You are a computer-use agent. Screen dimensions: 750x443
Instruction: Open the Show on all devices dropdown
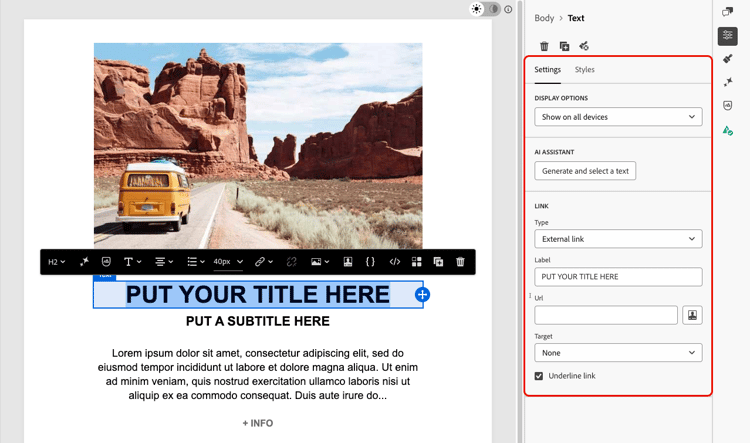[618, 117]
